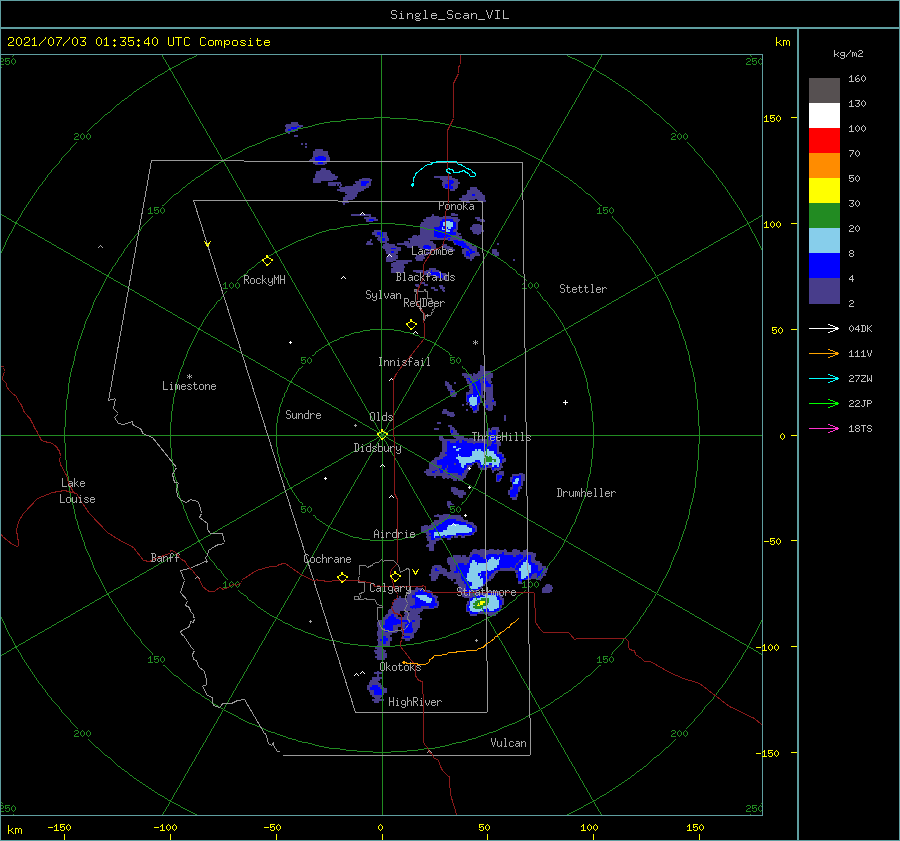Pick the purple 2-4 legend swatch
This screenshot has width=900, height=841.
click(x=824, y=290)
